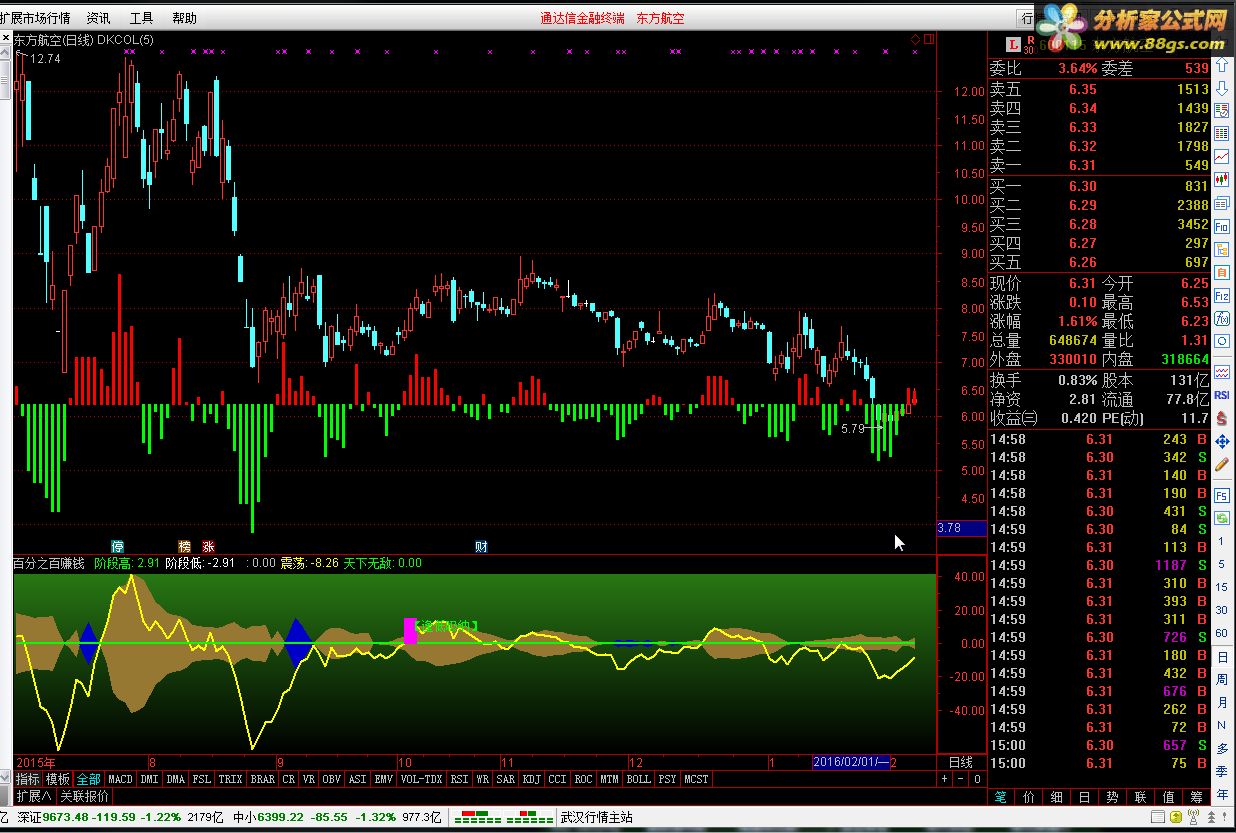Switch to the MACD indicator

(x=120, y=779)
